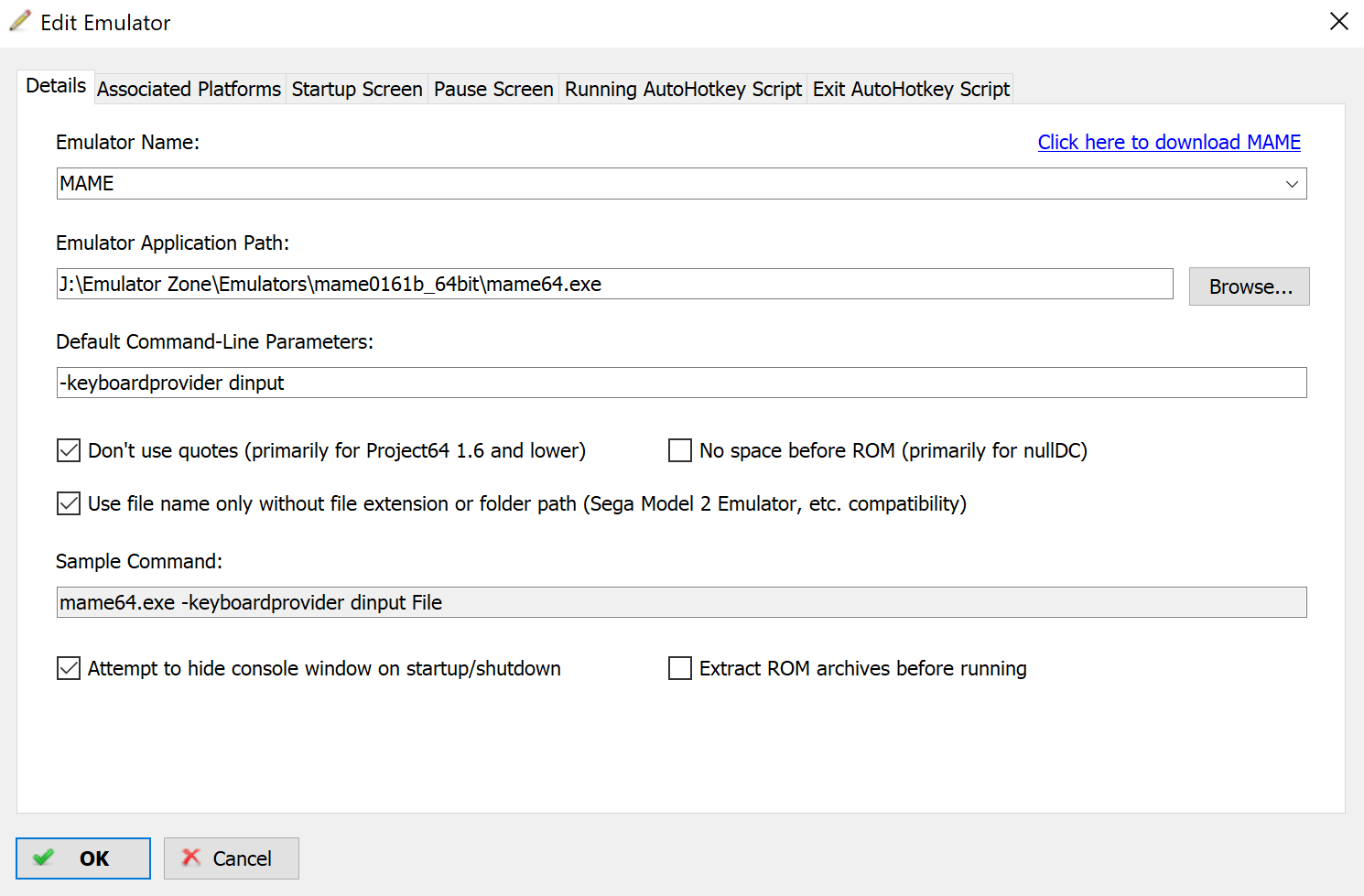Screen dimensions: 1364x896
Task: Switch to the Details tab
Action: (56, 86)
